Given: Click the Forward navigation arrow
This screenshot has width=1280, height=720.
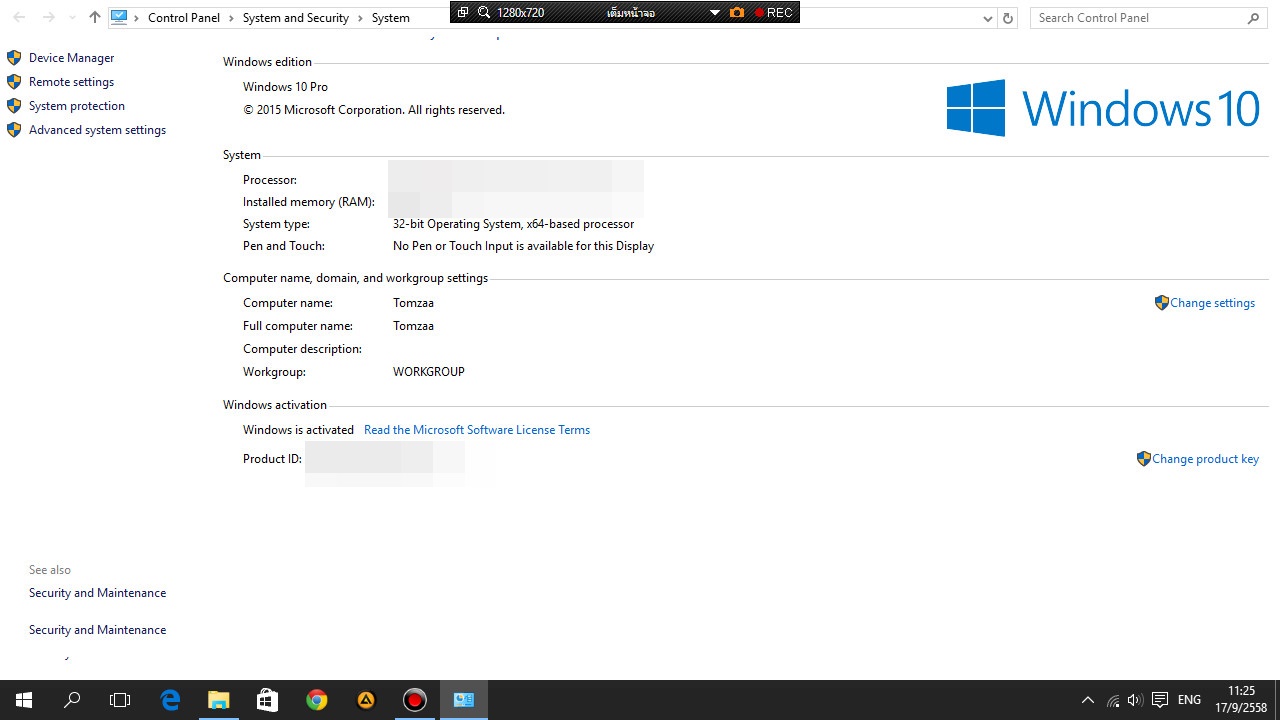Looking at the screenshot, I should [48, 17].
